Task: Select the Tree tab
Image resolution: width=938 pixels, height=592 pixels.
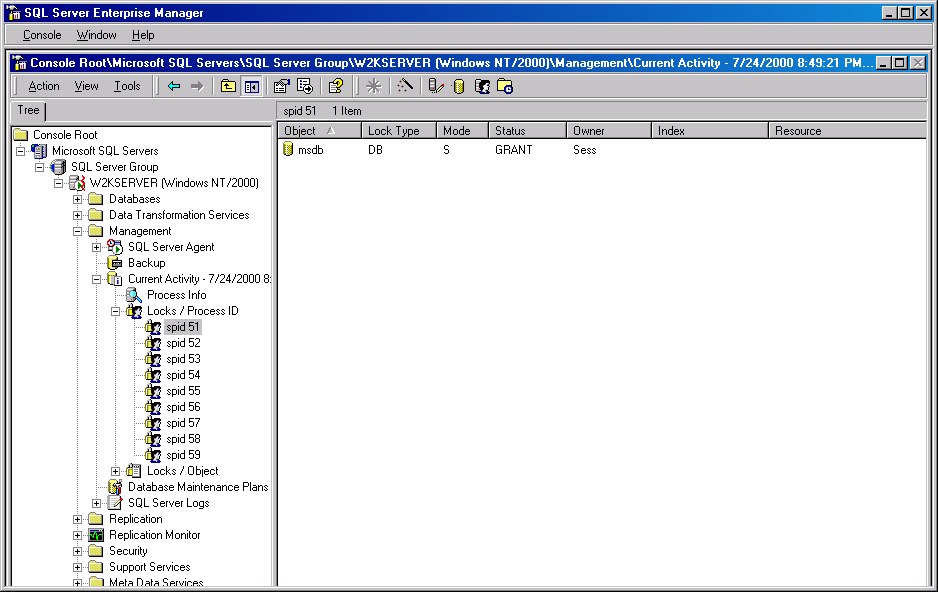Action: [x=28, y=111]
